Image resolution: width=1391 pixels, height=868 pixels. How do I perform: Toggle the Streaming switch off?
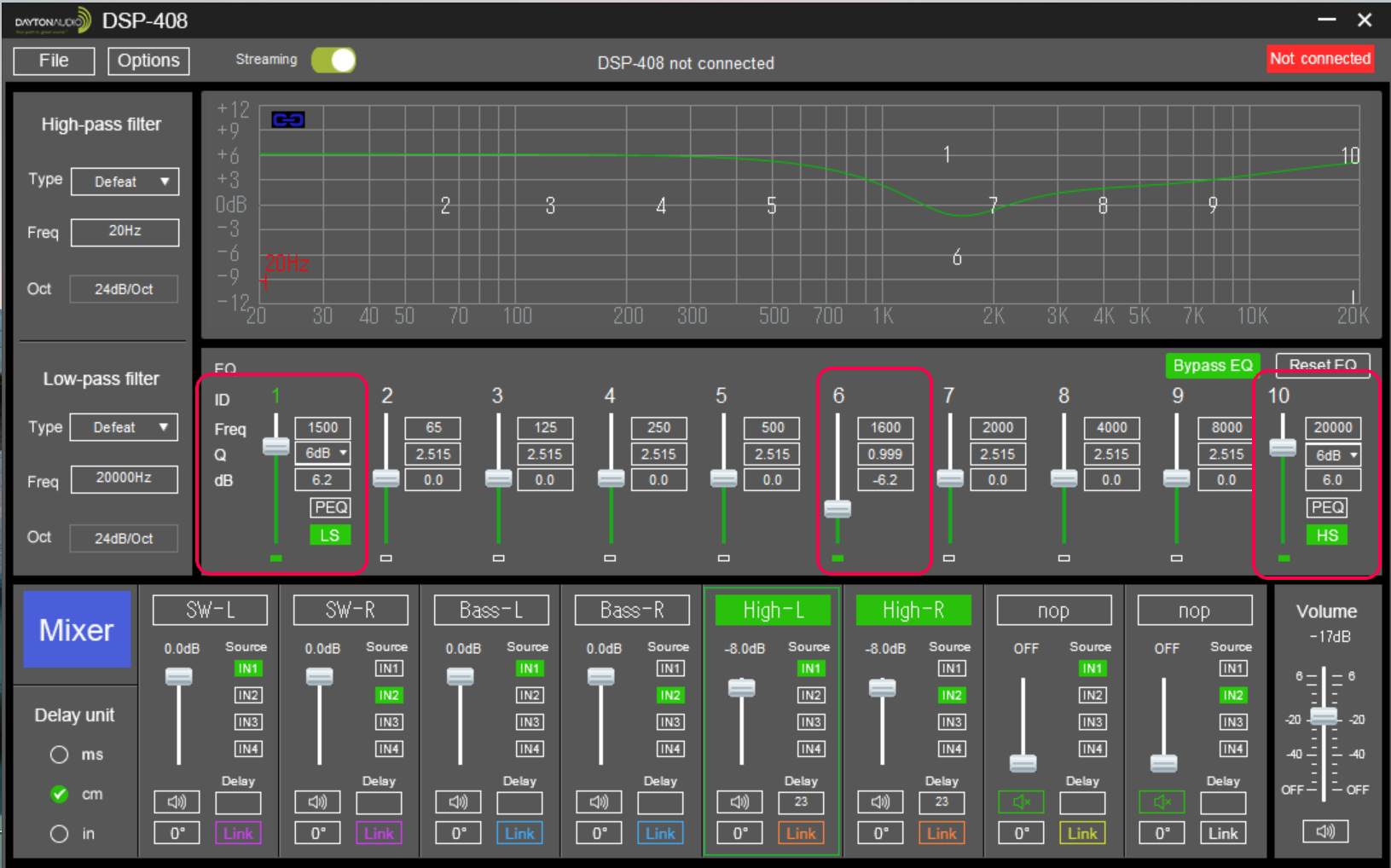(333, 61)
